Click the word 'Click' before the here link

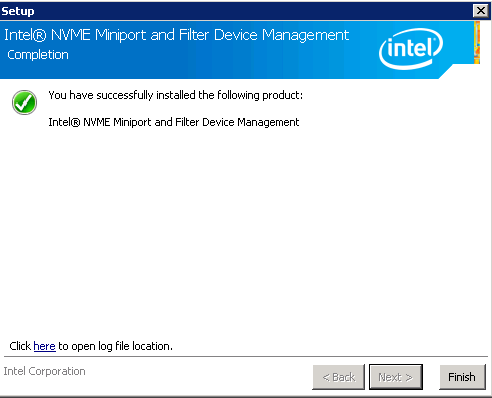20,346
